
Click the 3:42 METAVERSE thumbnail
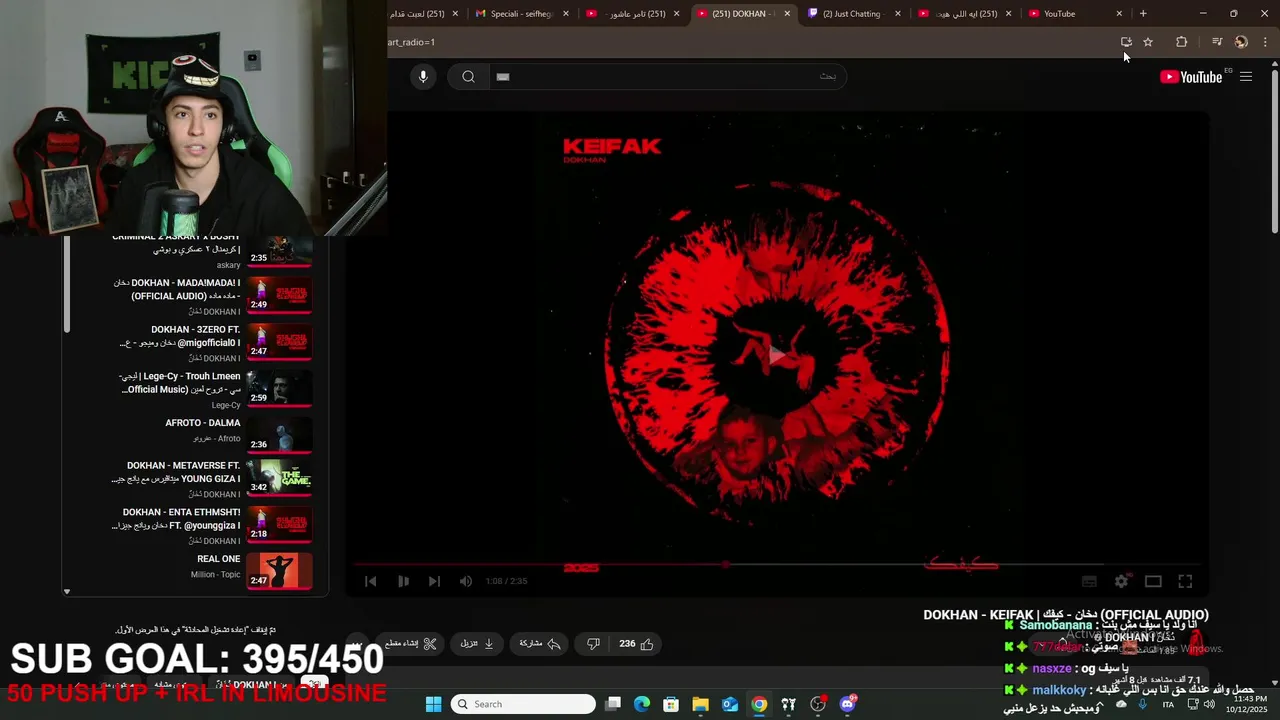[x=280, y=478]
